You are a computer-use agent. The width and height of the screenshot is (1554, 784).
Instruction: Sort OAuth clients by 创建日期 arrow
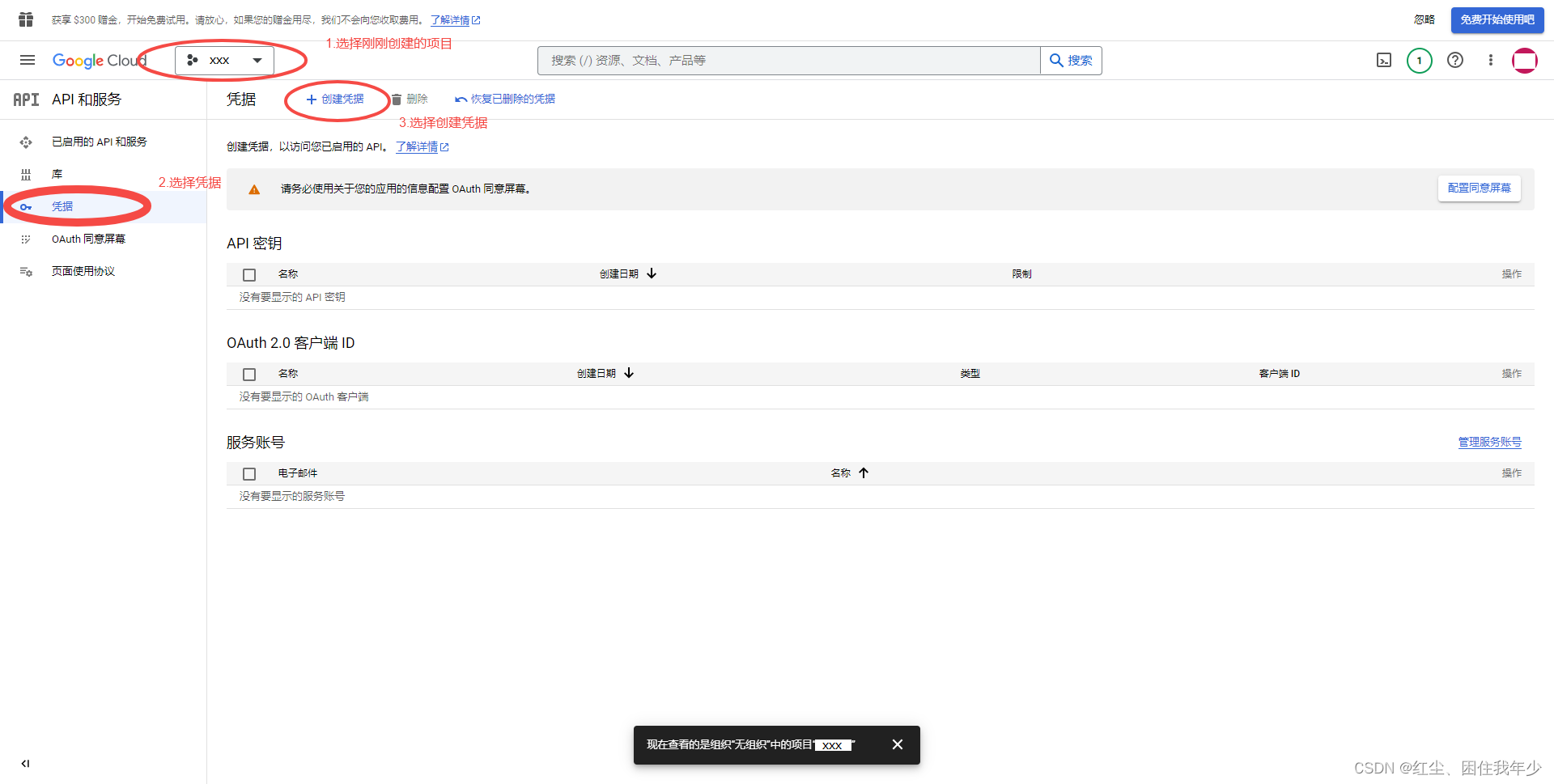pyautogui.click(x=629, y=373)
